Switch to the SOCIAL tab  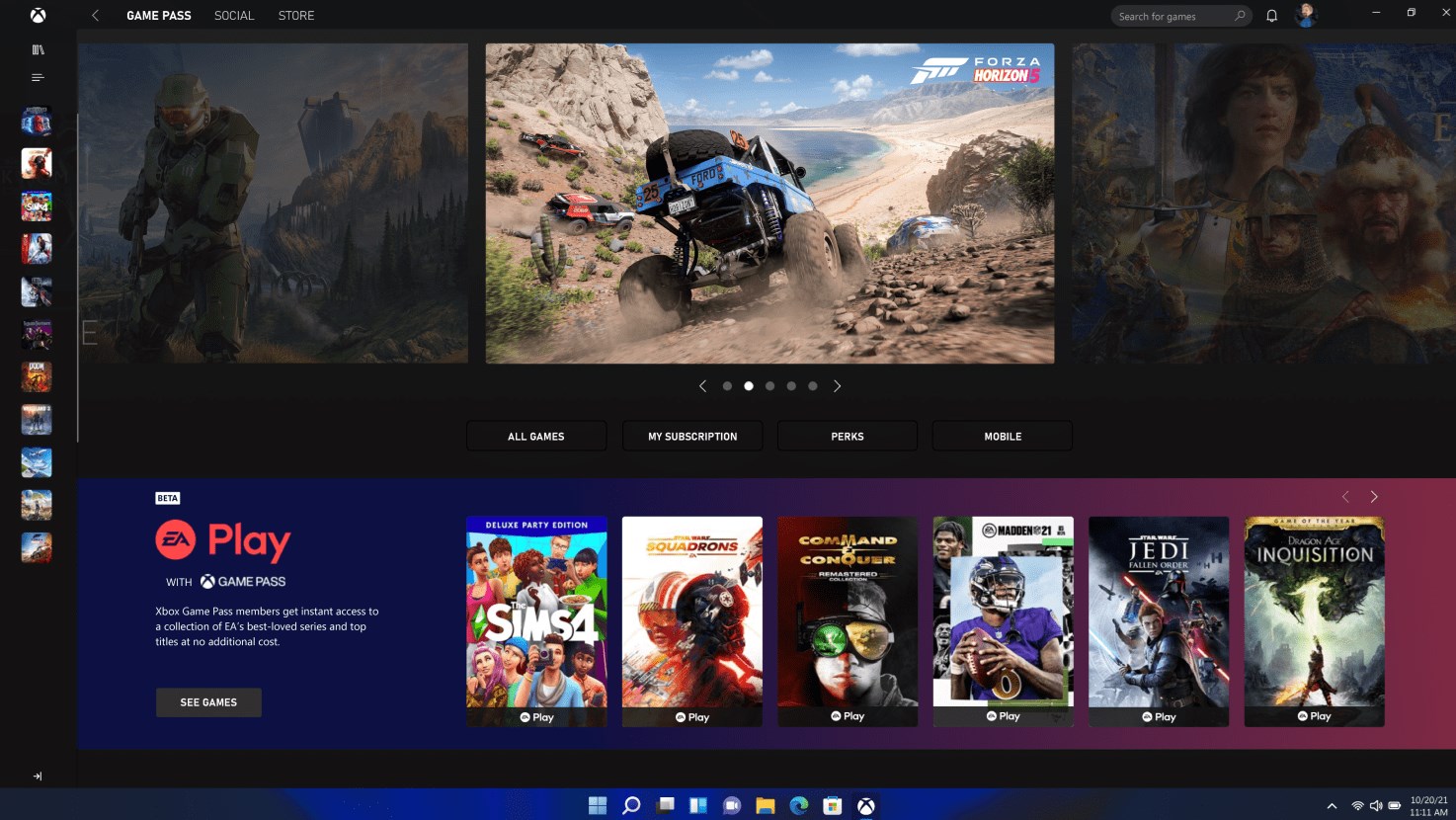click(234, 16)
